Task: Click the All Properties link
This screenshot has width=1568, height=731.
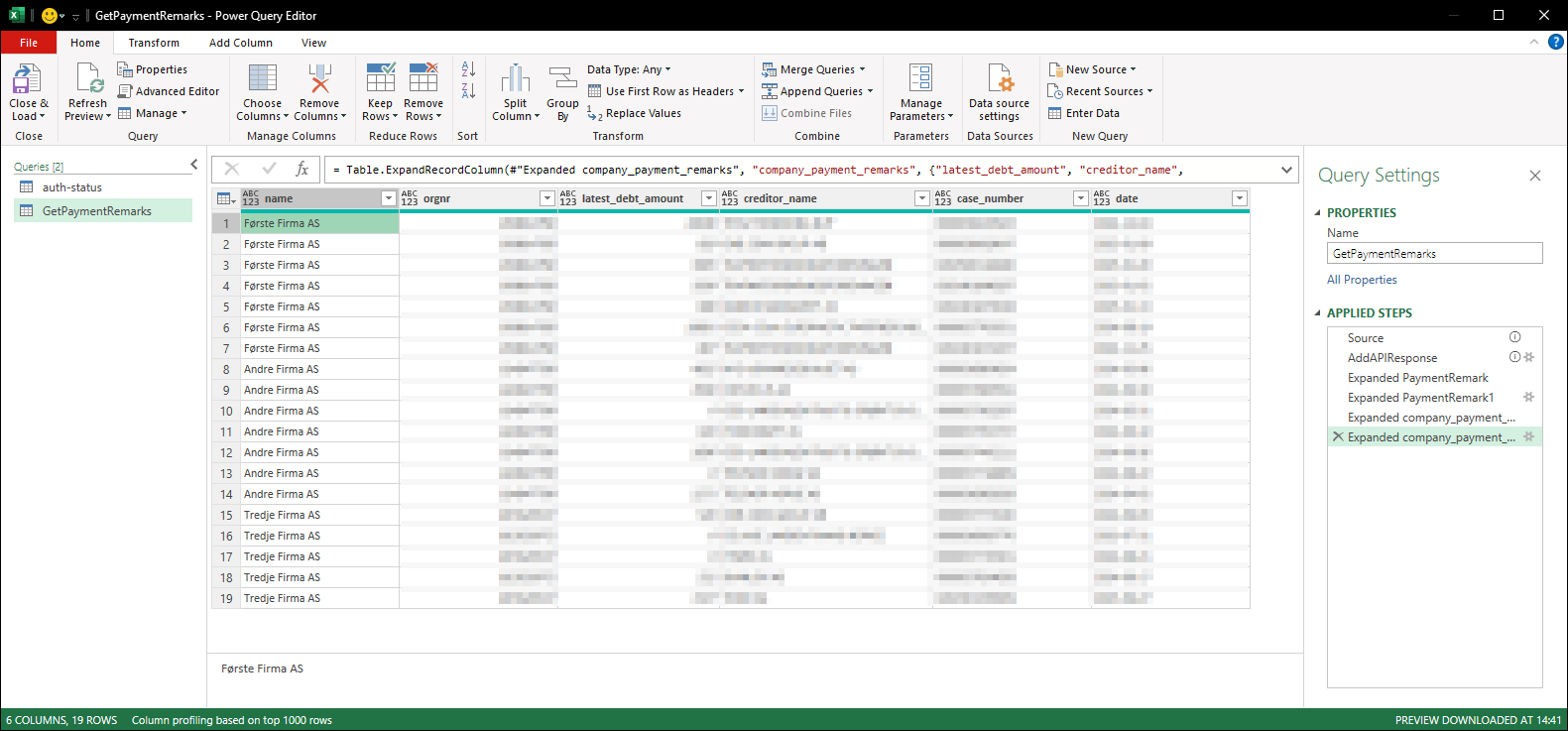Action: (x=1362, y=280)
